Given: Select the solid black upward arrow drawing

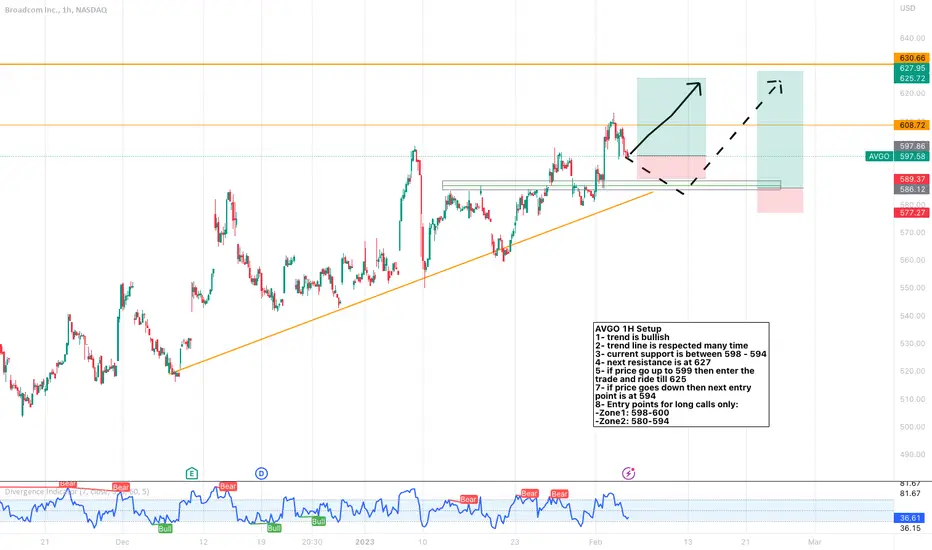Looking at the screenshot, I should pyautogui.click(x=670, y=116).
